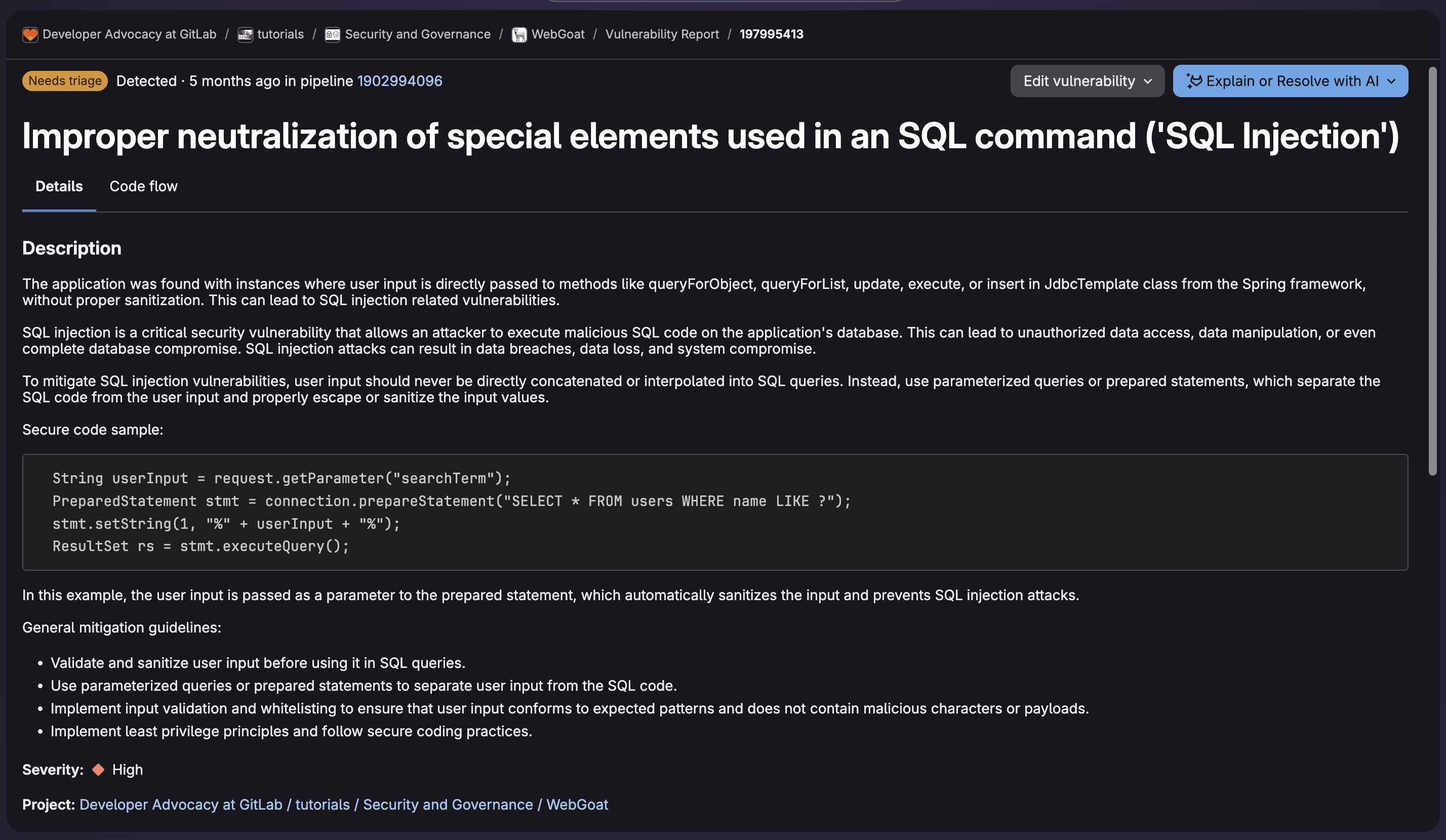Go to WebGoat breadcrumb link
This screenshot has height=840, width=1446.
(x=558, y=34)
